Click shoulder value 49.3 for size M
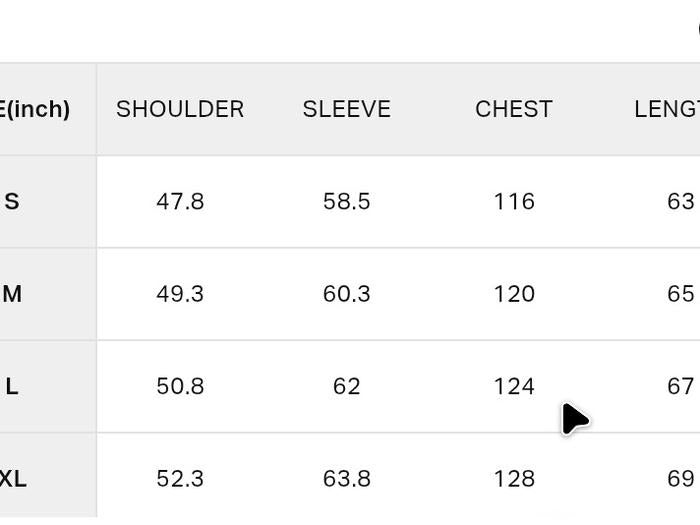This screenshot has width=700, height=525. tap(180, 294)
